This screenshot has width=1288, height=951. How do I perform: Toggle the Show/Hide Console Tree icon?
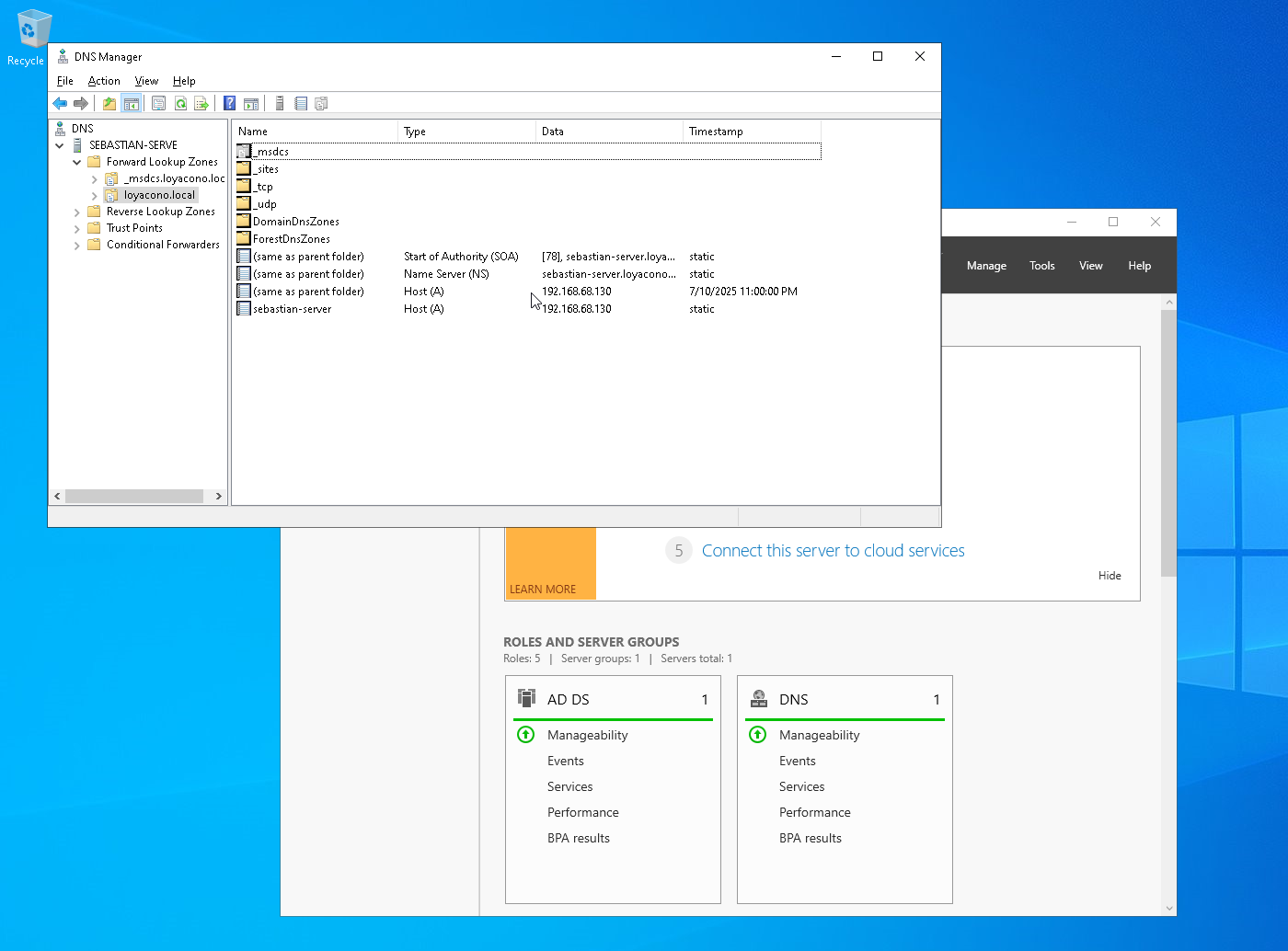[x=132, y=103]
